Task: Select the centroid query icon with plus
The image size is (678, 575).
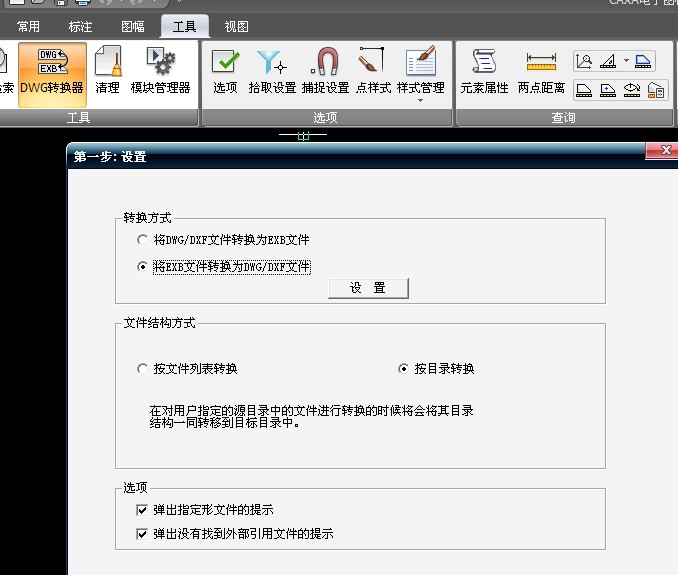Action: click(608, 90)
